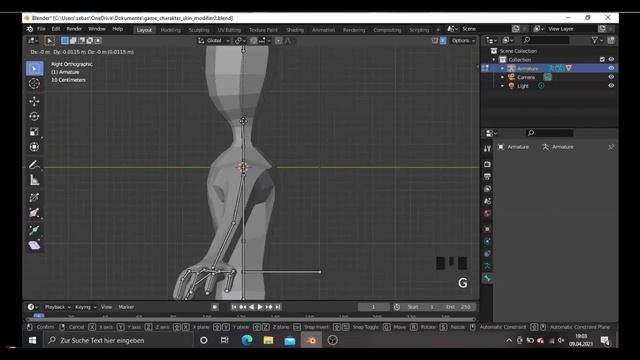
Task: Open the File menu
Action: click(x=41, y=29)
